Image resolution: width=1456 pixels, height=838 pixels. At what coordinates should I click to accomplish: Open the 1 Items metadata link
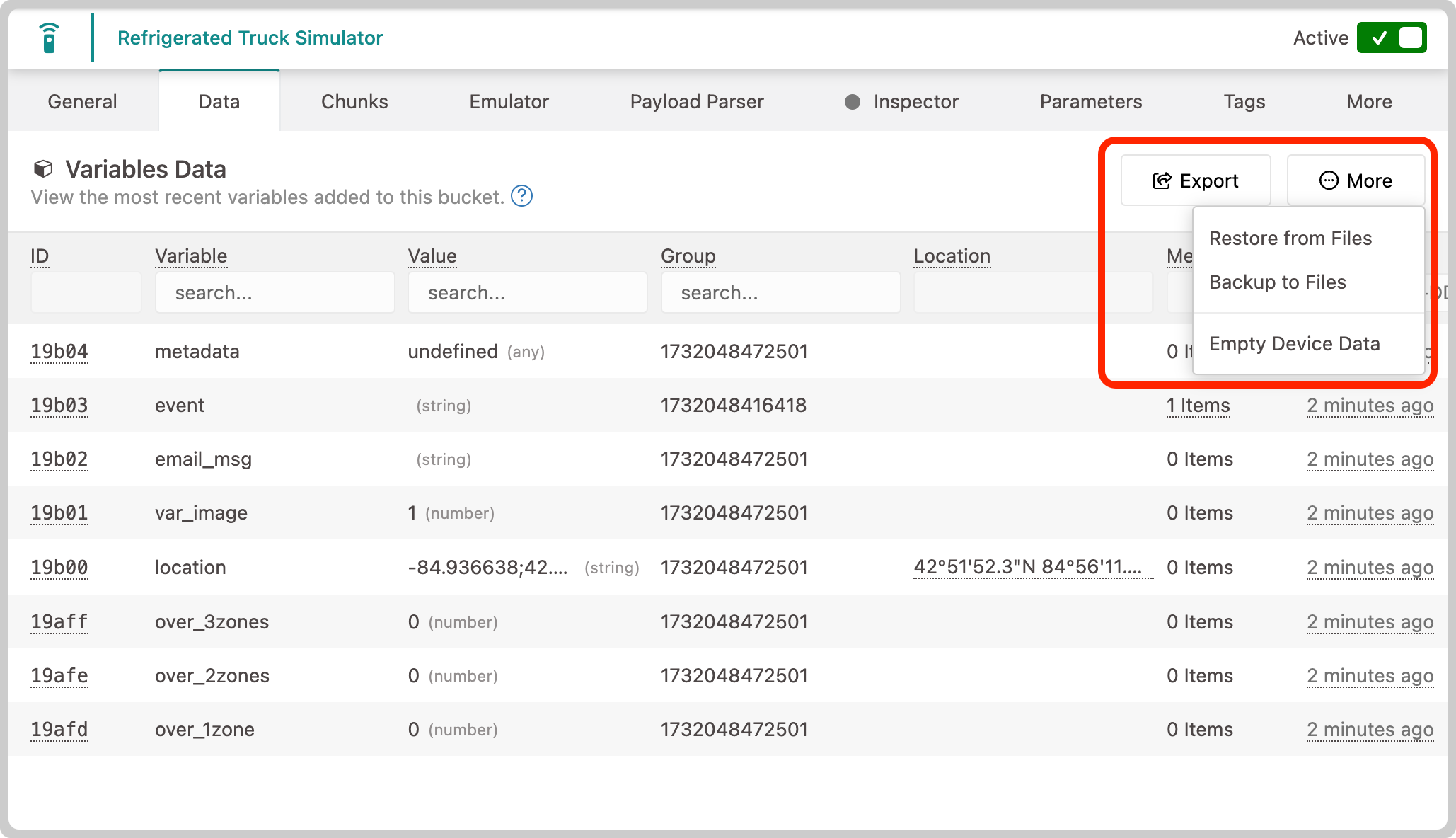coord(1198,406)
